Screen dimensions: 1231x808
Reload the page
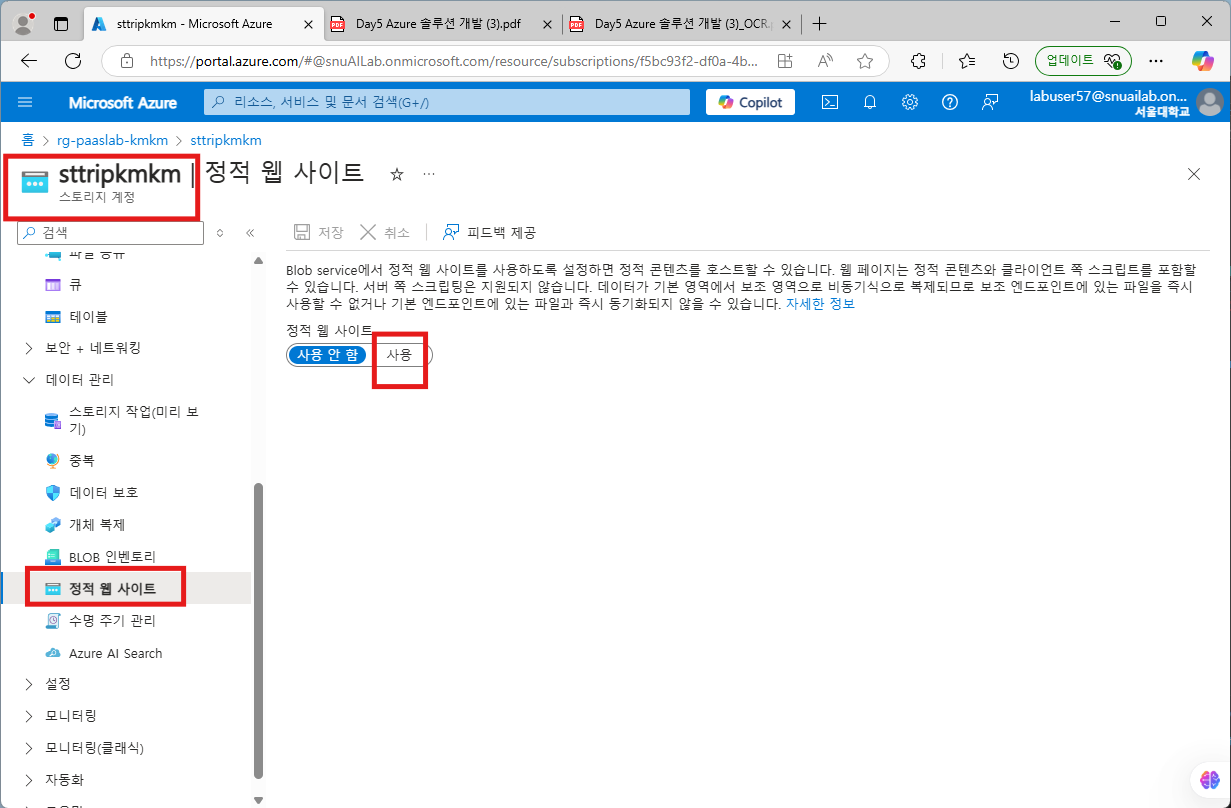pyautogui.click(x=73, y=61)
